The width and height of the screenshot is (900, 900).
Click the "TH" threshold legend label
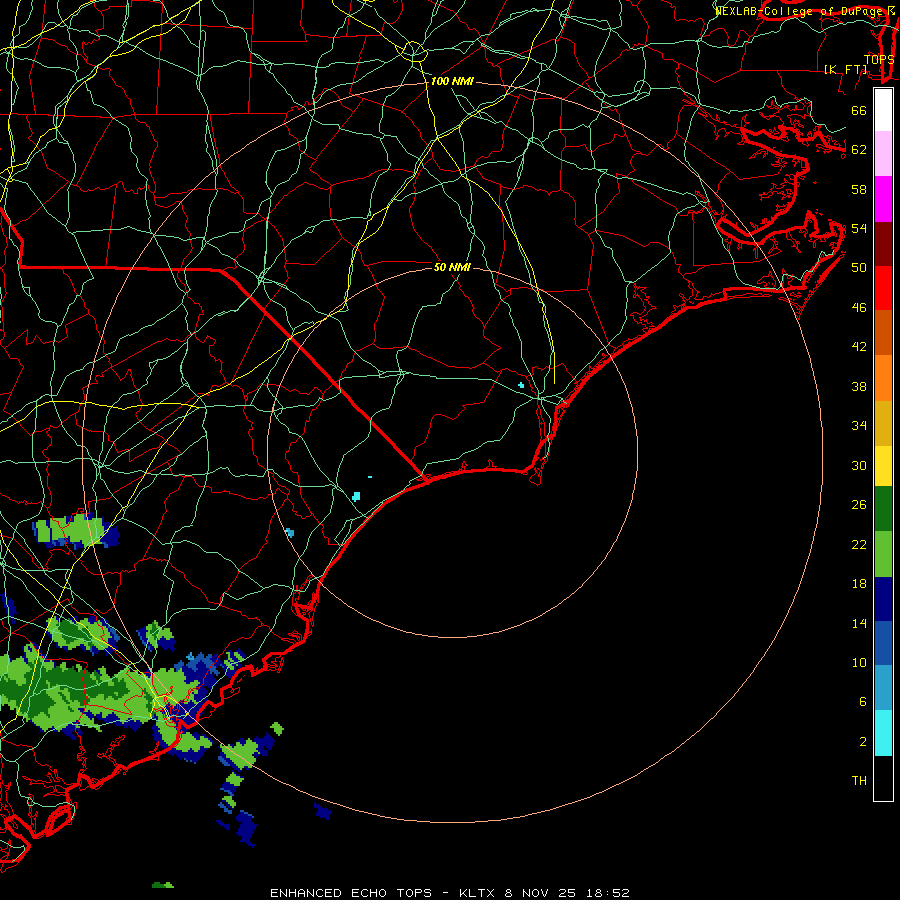(x=859, y=781)
